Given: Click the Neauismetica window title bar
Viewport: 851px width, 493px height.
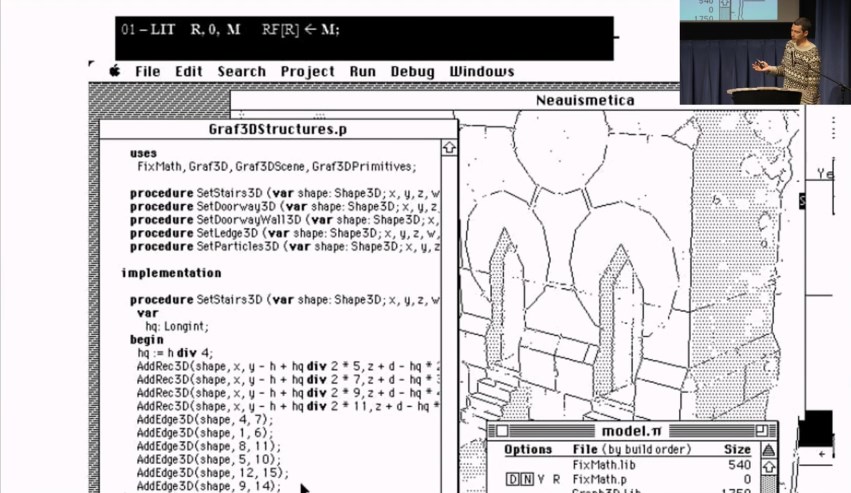Looking at the screenshot, I should click(x=585, y=100).
